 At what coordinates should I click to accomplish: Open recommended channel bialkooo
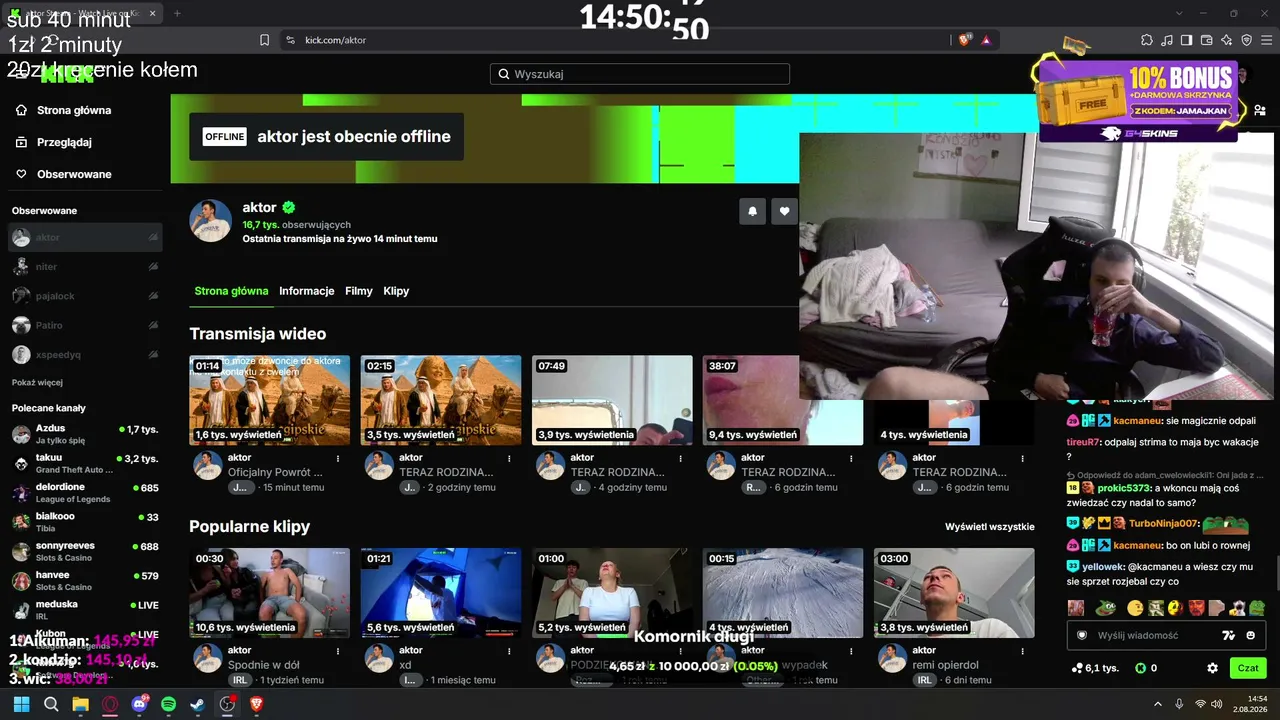tap(85, 522)
